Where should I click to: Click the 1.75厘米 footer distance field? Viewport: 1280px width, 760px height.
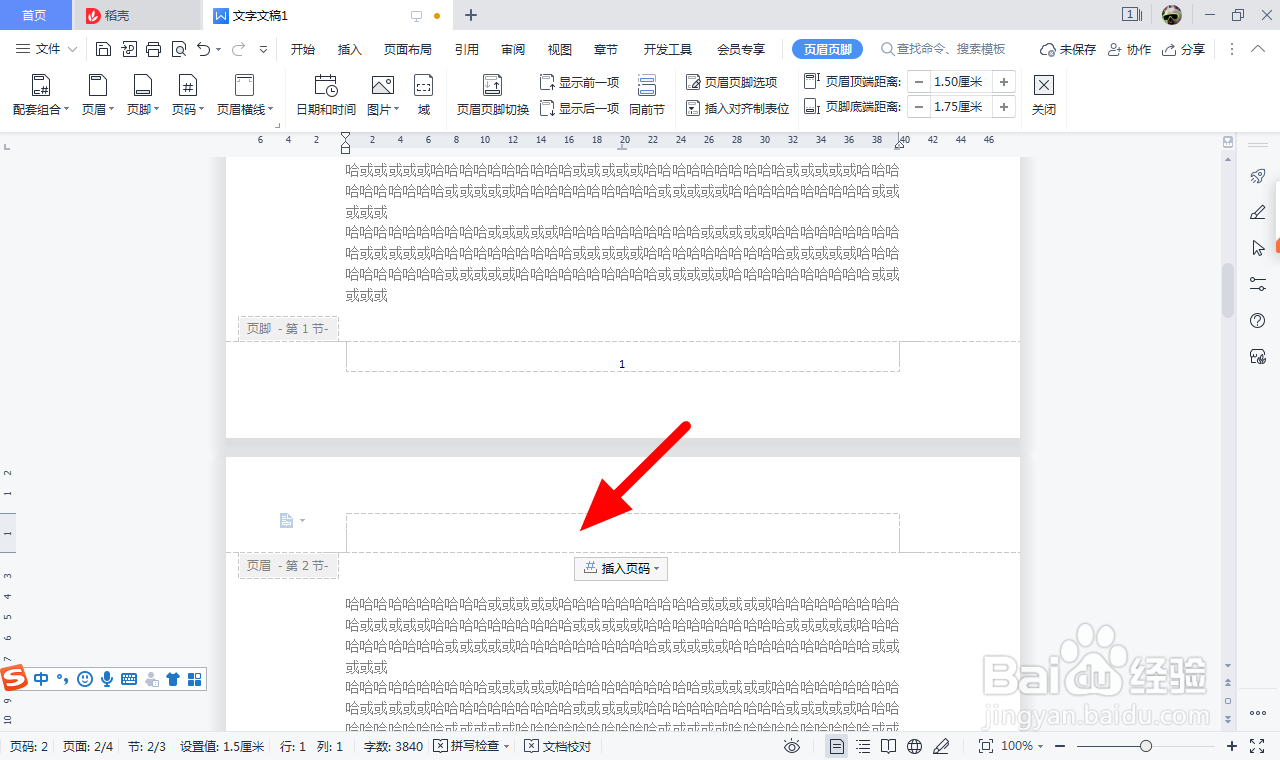pos(961,107)
